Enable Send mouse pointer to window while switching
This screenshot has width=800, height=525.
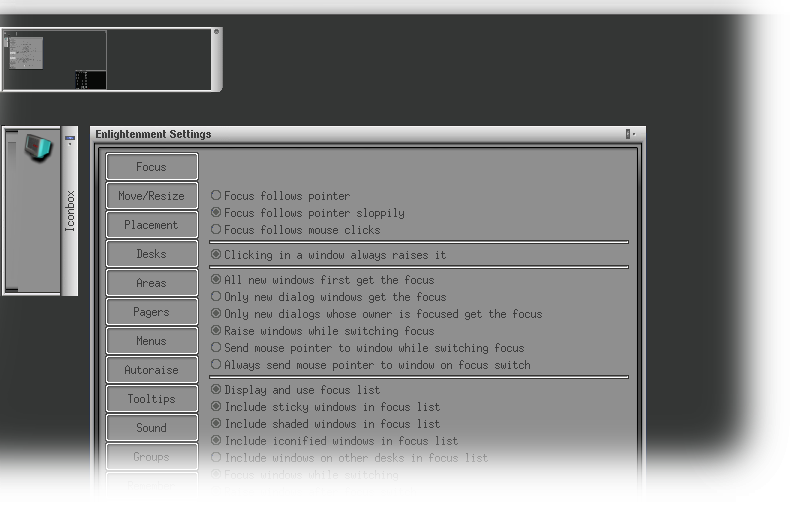[367, 348]
